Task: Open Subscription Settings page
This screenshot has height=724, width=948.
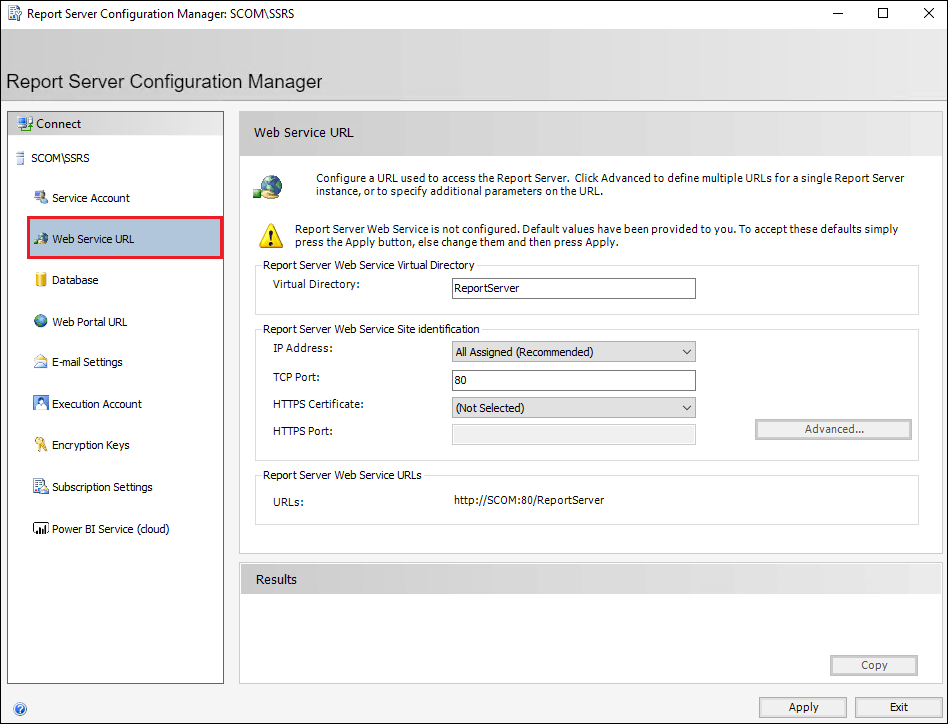Action: (102, 486)
